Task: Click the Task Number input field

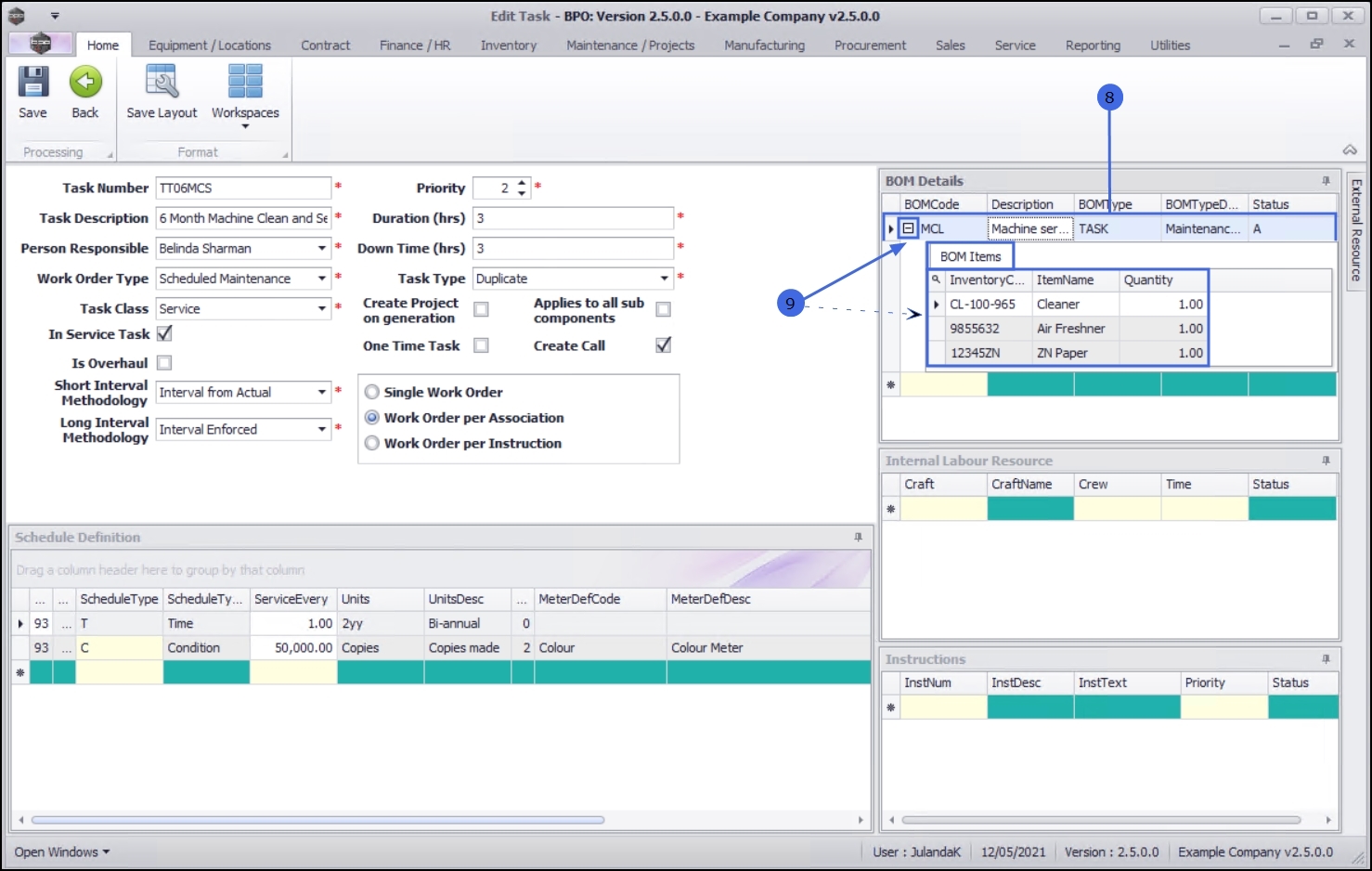Action: [x=243, y=188]
